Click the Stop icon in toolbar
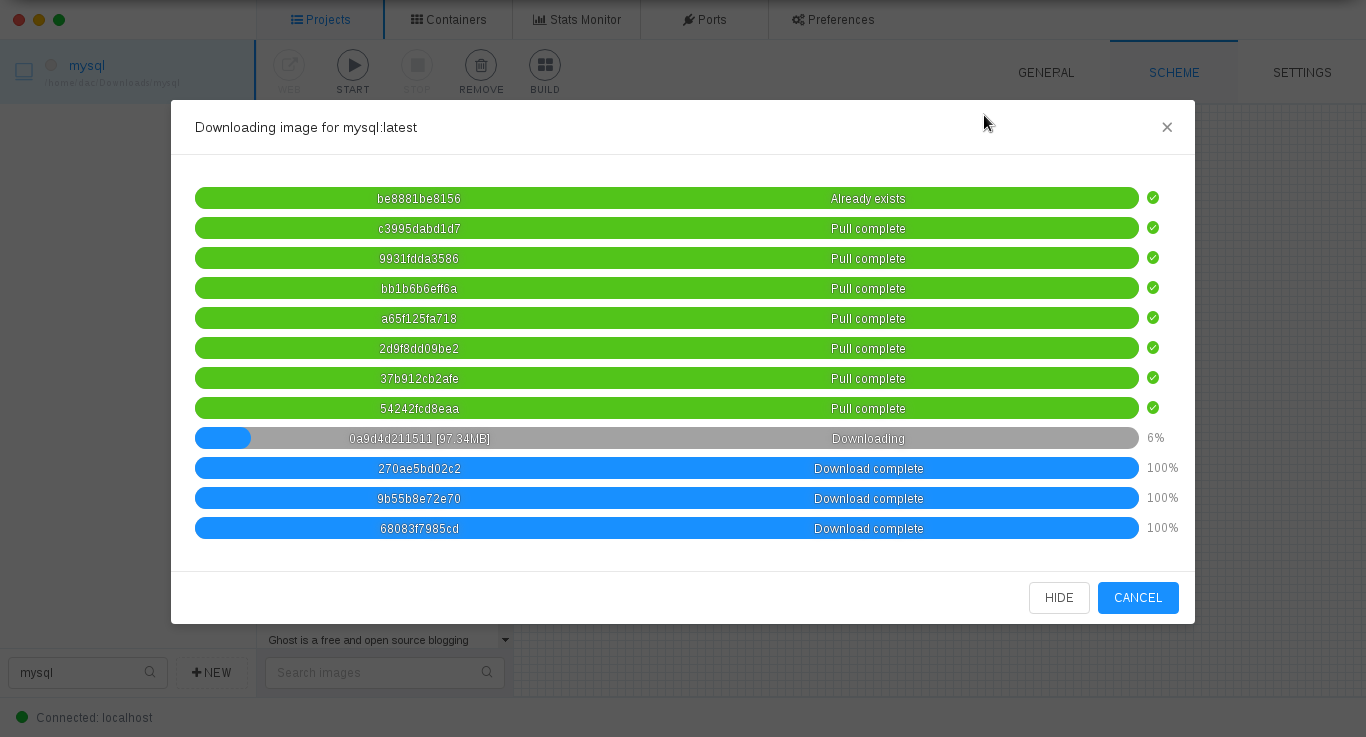This screenshot has height=737, width=1366. (x=417, y=66)
